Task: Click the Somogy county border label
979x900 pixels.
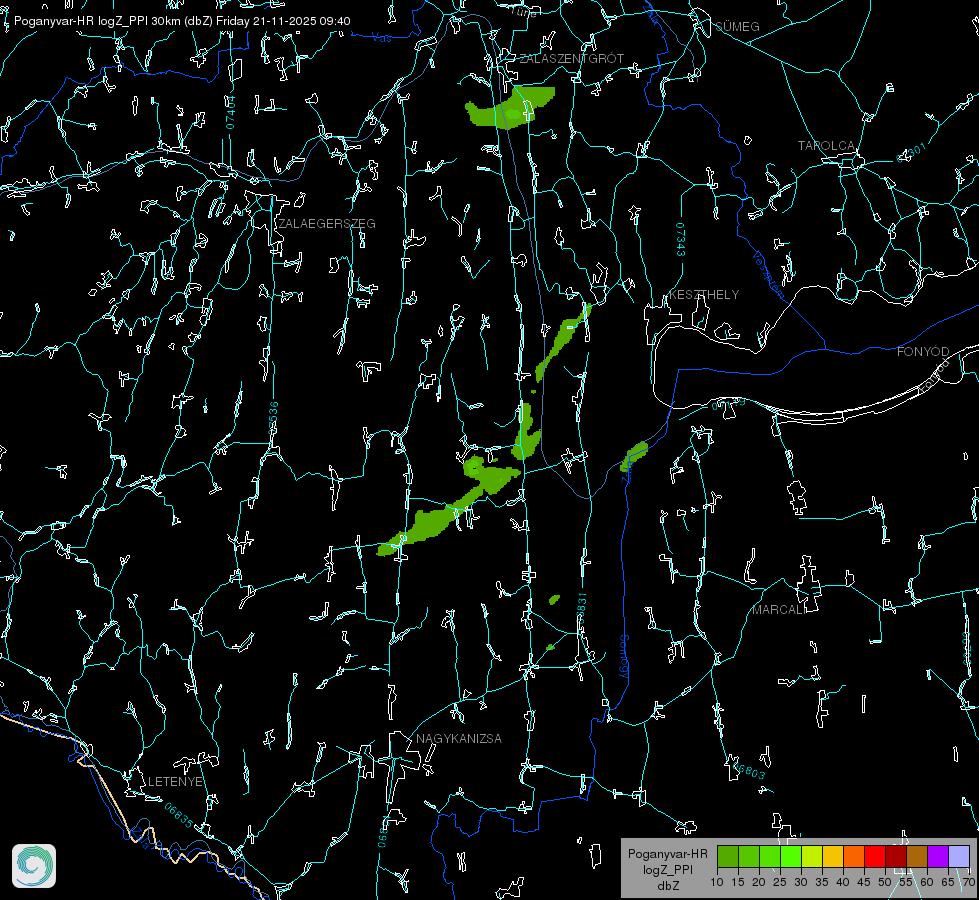Action: (x=624, y=657)
